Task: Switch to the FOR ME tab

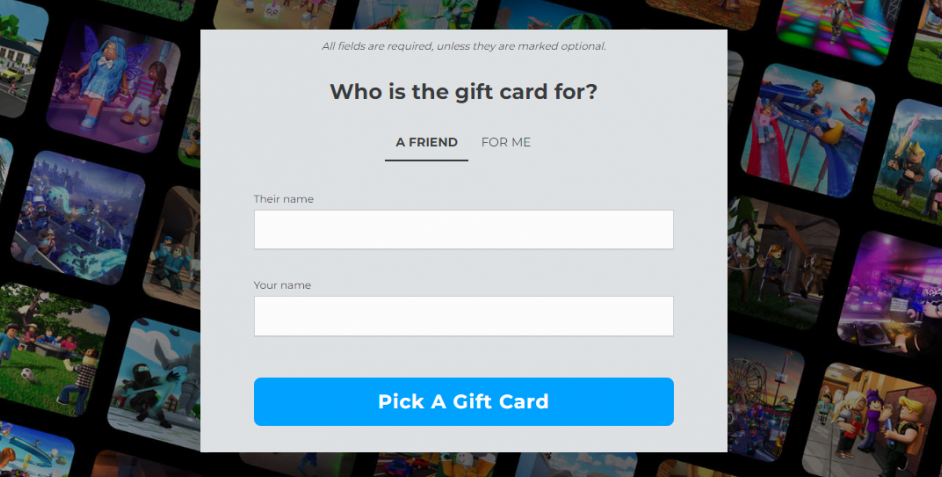Action: coord(506,143)
